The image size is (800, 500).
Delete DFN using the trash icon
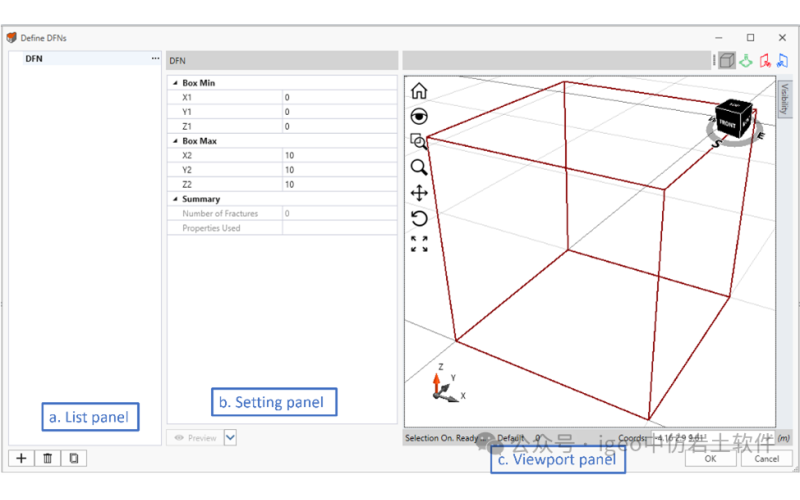[47, 458]
